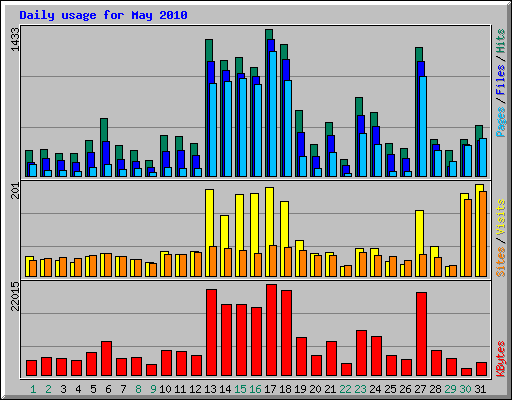Click day label 15 on the x-axis

240,389
